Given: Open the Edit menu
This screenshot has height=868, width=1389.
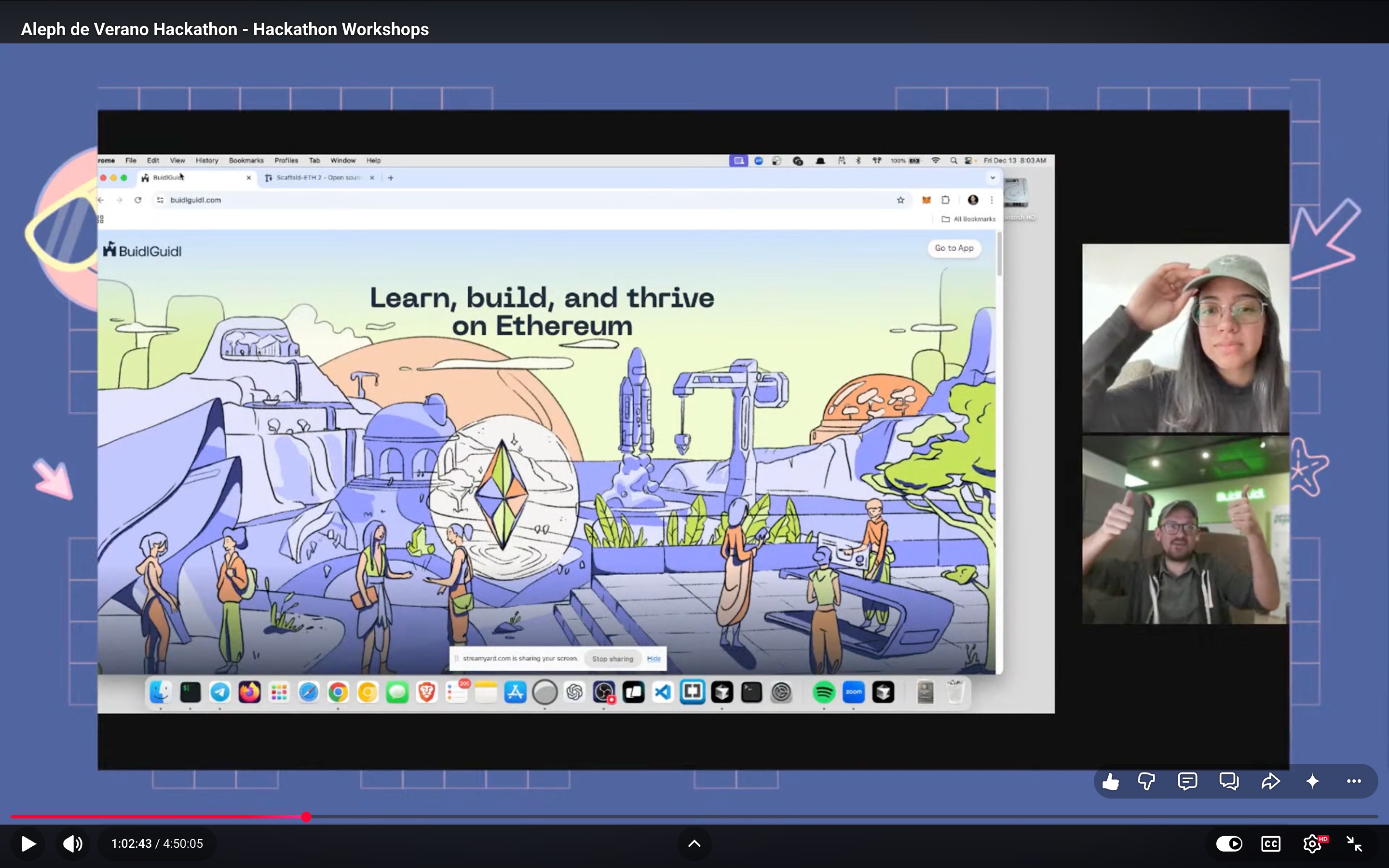Looking at the screenshot, I should [x=153, y=161].
